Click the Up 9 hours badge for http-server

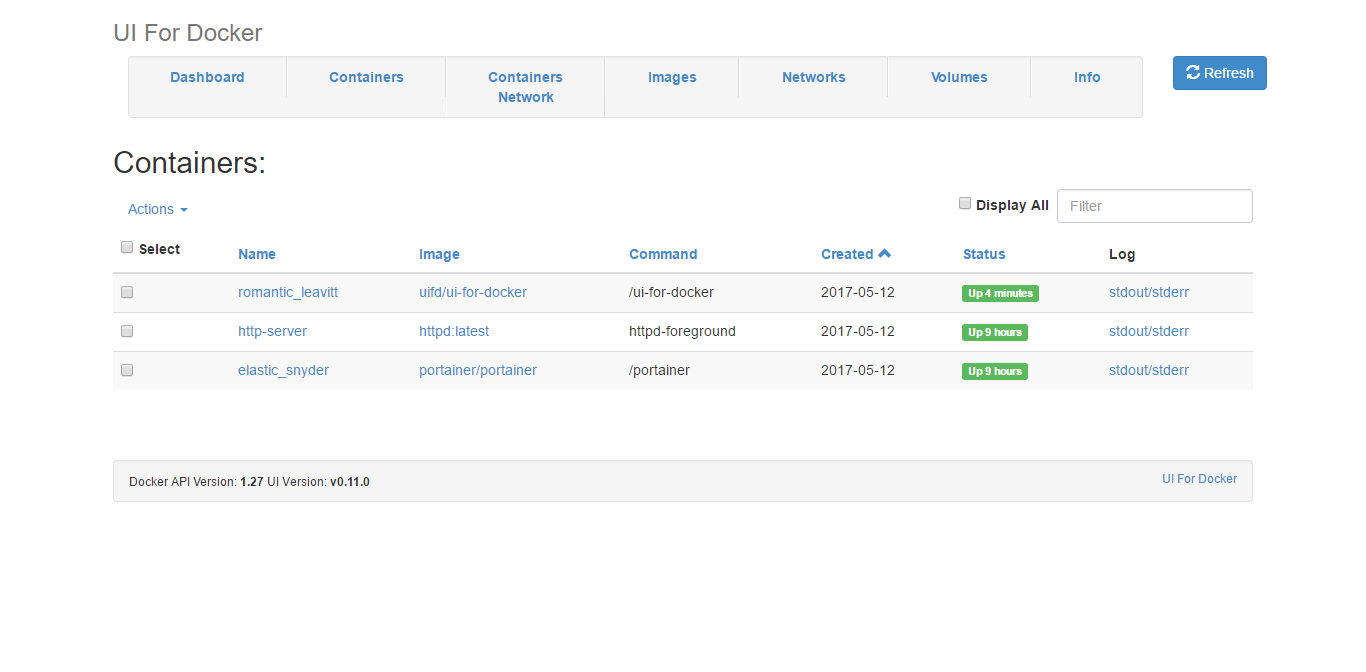pos(994,332)
